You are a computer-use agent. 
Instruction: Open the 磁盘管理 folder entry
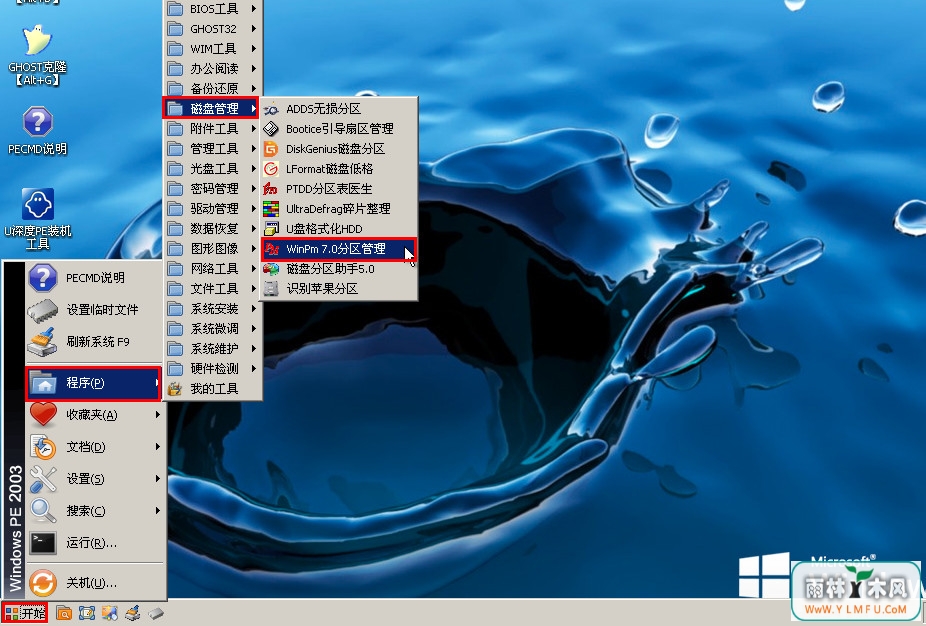(211, 109)
